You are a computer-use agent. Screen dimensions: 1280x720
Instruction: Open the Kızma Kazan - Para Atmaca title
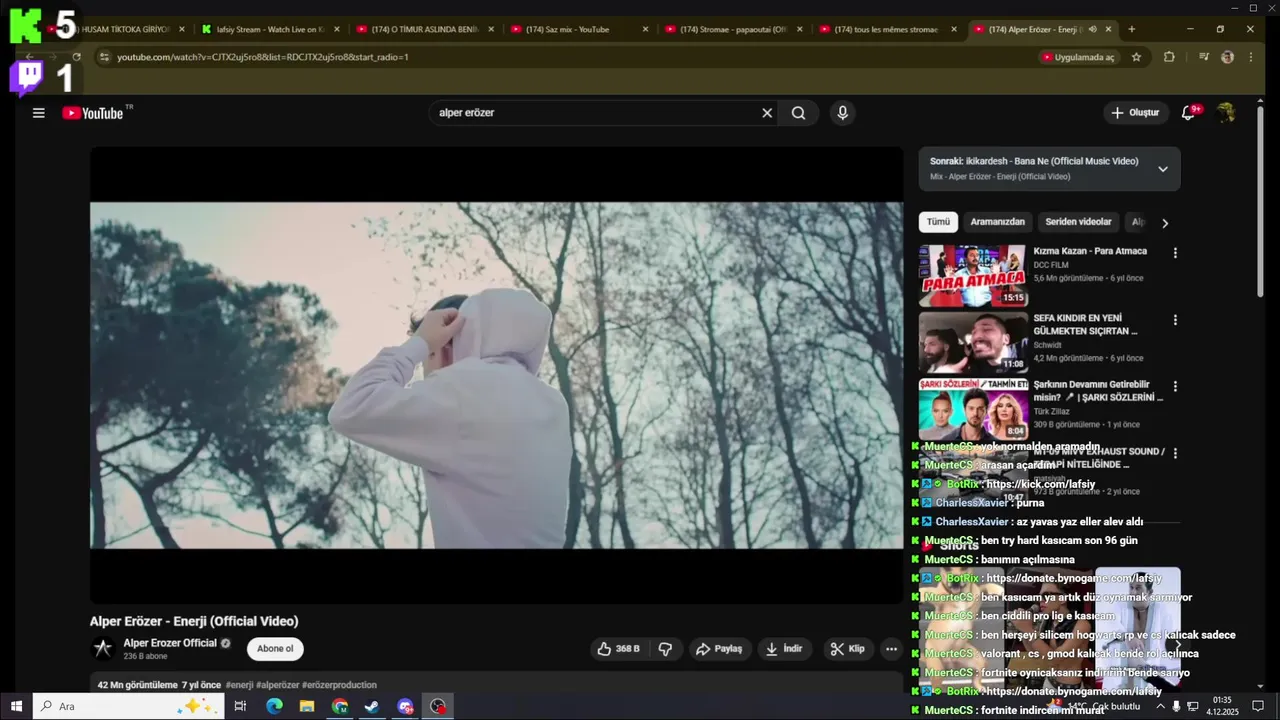point(1090,251)
